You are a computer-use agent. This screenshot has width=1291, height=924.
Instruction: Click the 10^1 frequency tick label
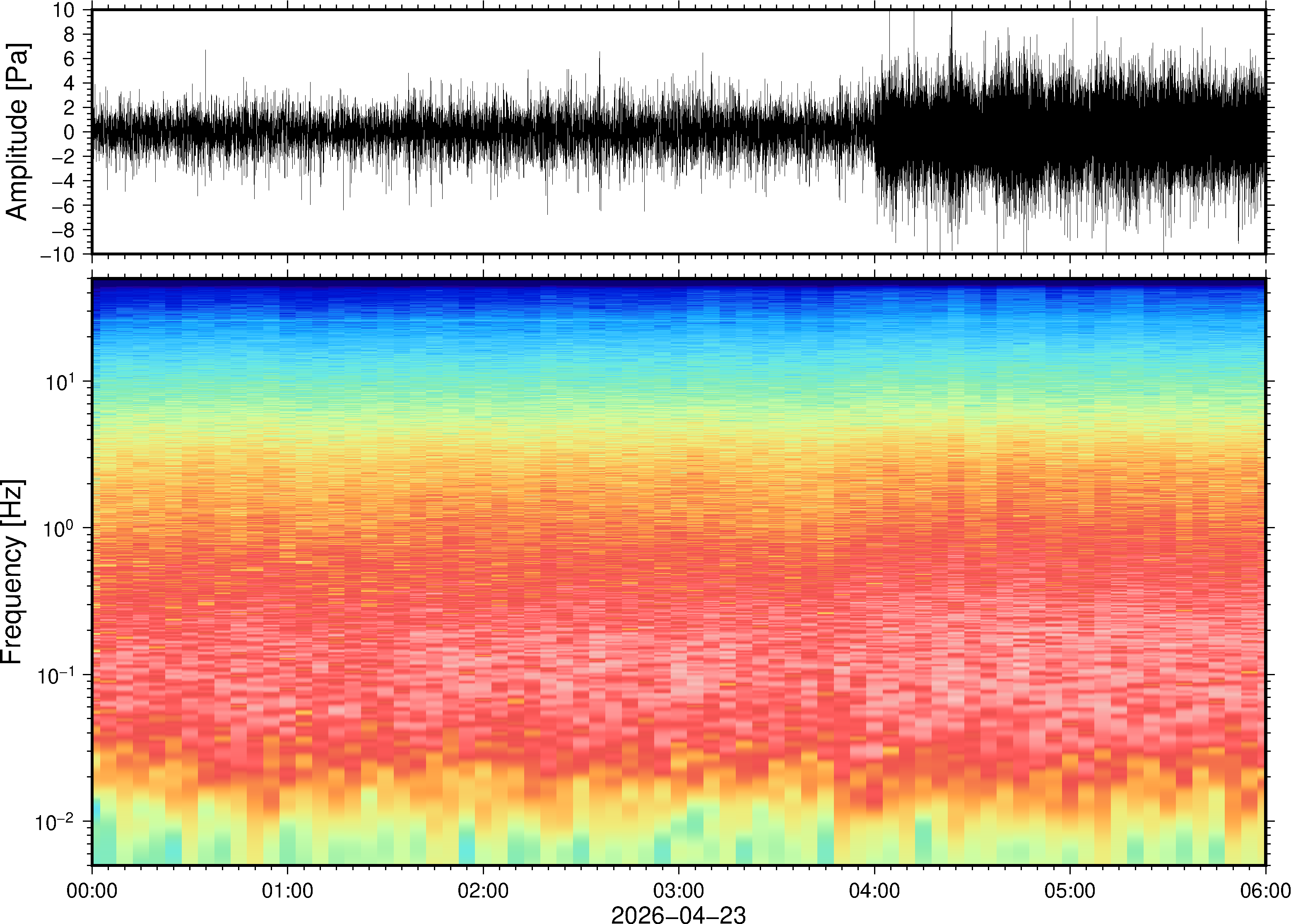coord(59,382)
